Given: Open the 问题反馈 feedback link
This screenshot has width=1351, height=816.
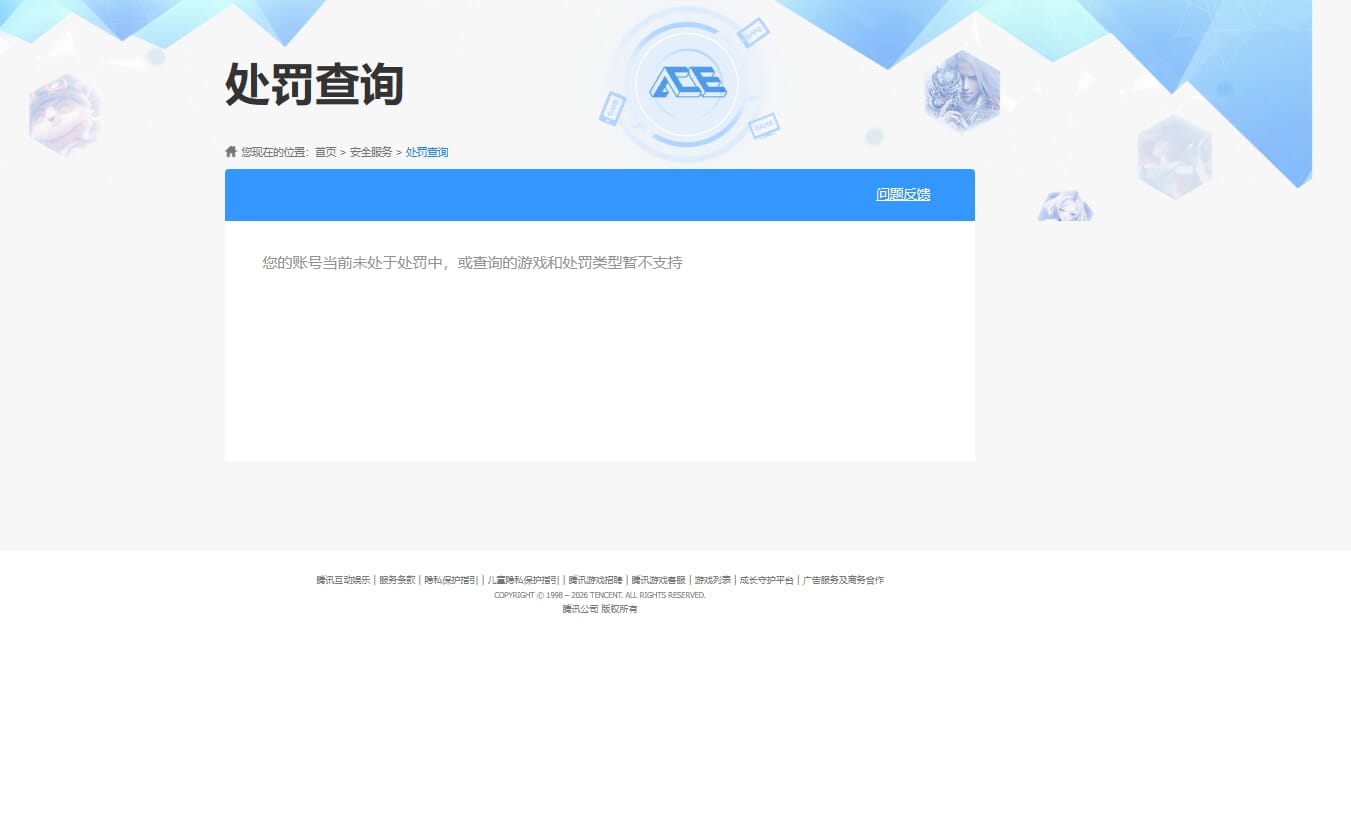Looking at the screenshot, I should [x=902, y=194].
